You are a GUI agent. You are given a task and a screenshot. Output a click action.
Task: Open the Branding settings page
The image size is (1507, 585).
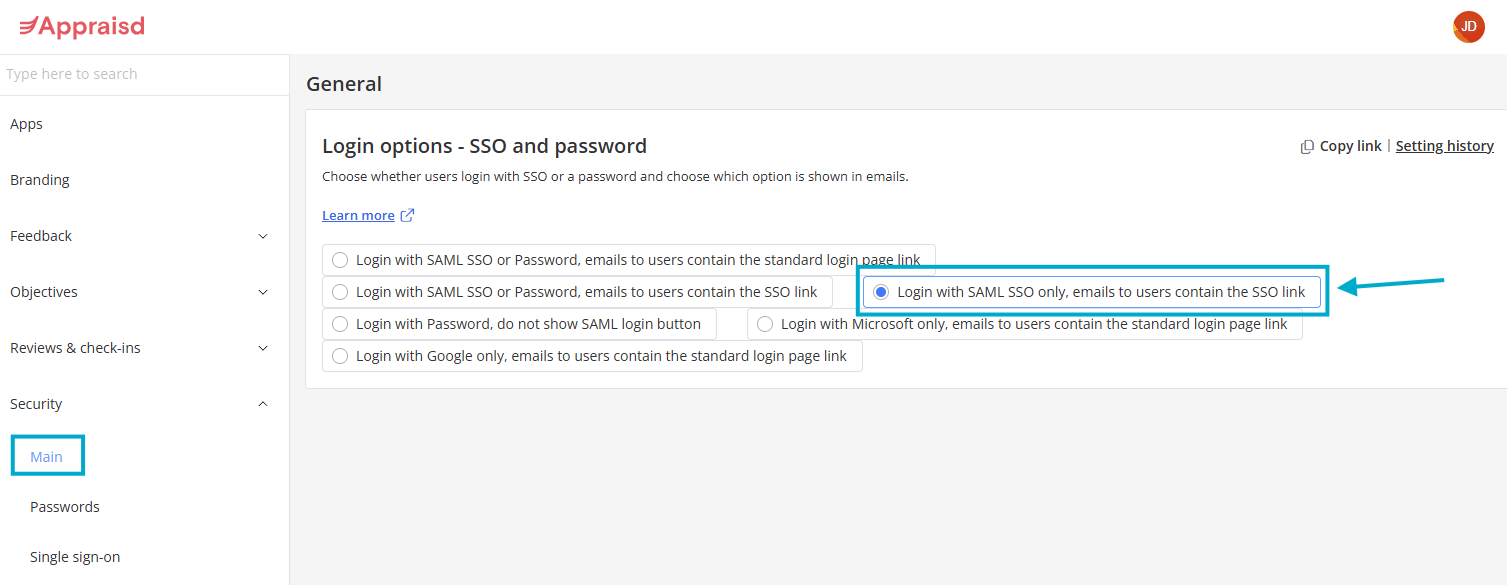[x=40, y=180]
